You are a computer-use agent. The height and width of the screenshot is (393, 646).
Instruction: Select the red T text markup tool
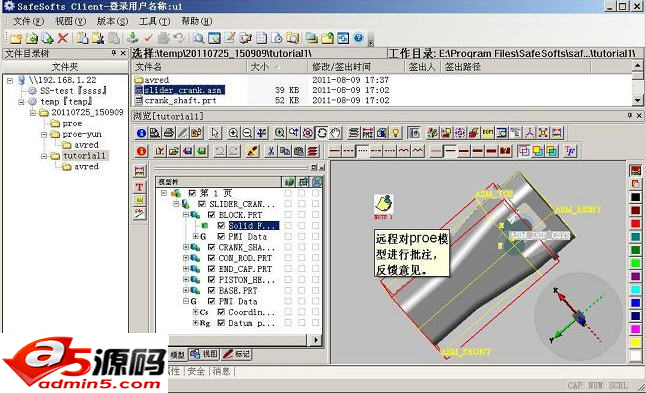140,187
